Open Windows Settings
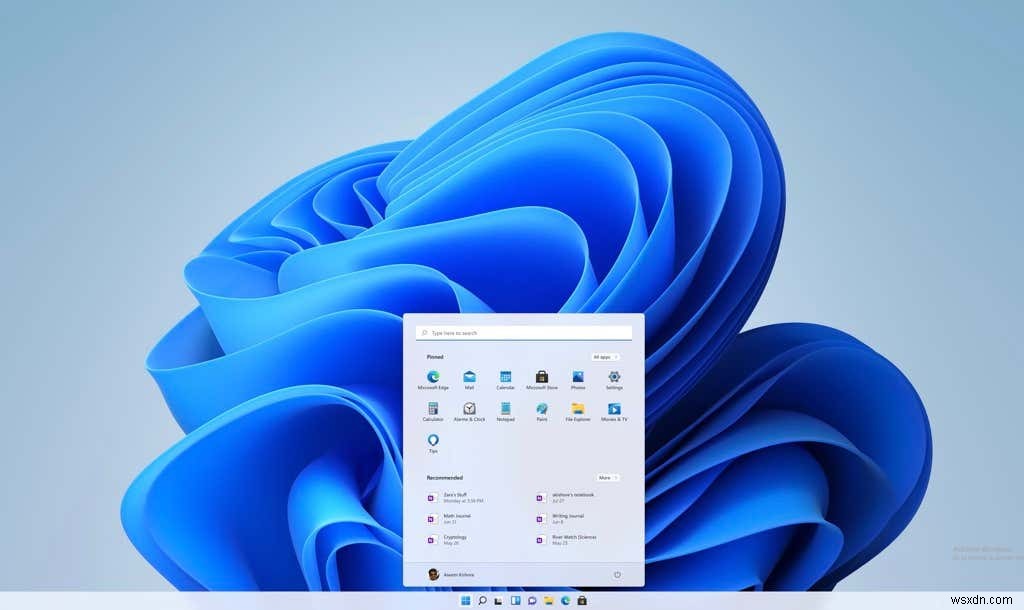 coord(613,378)
